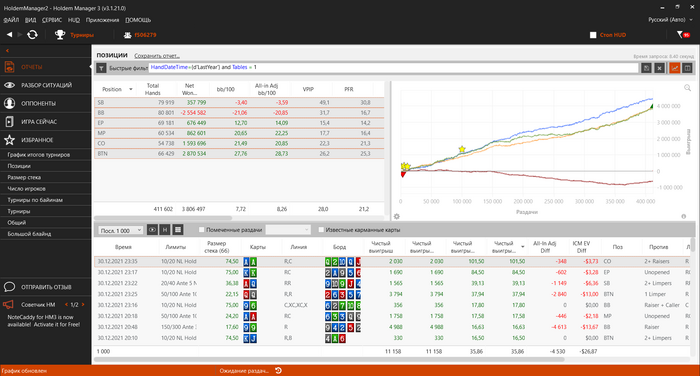Screen dimensions: 700x376
Task: Toggle the graph view orange chart icon
Action: (675, 68)
